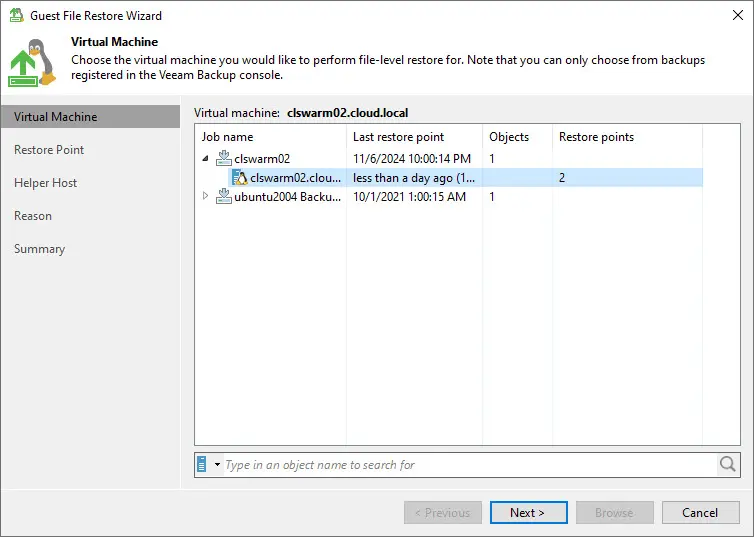The width and height of the screenshot is (754, 537).
Task: Select the ubuntu2004 Backu... job row
Action: click(449, 196)
